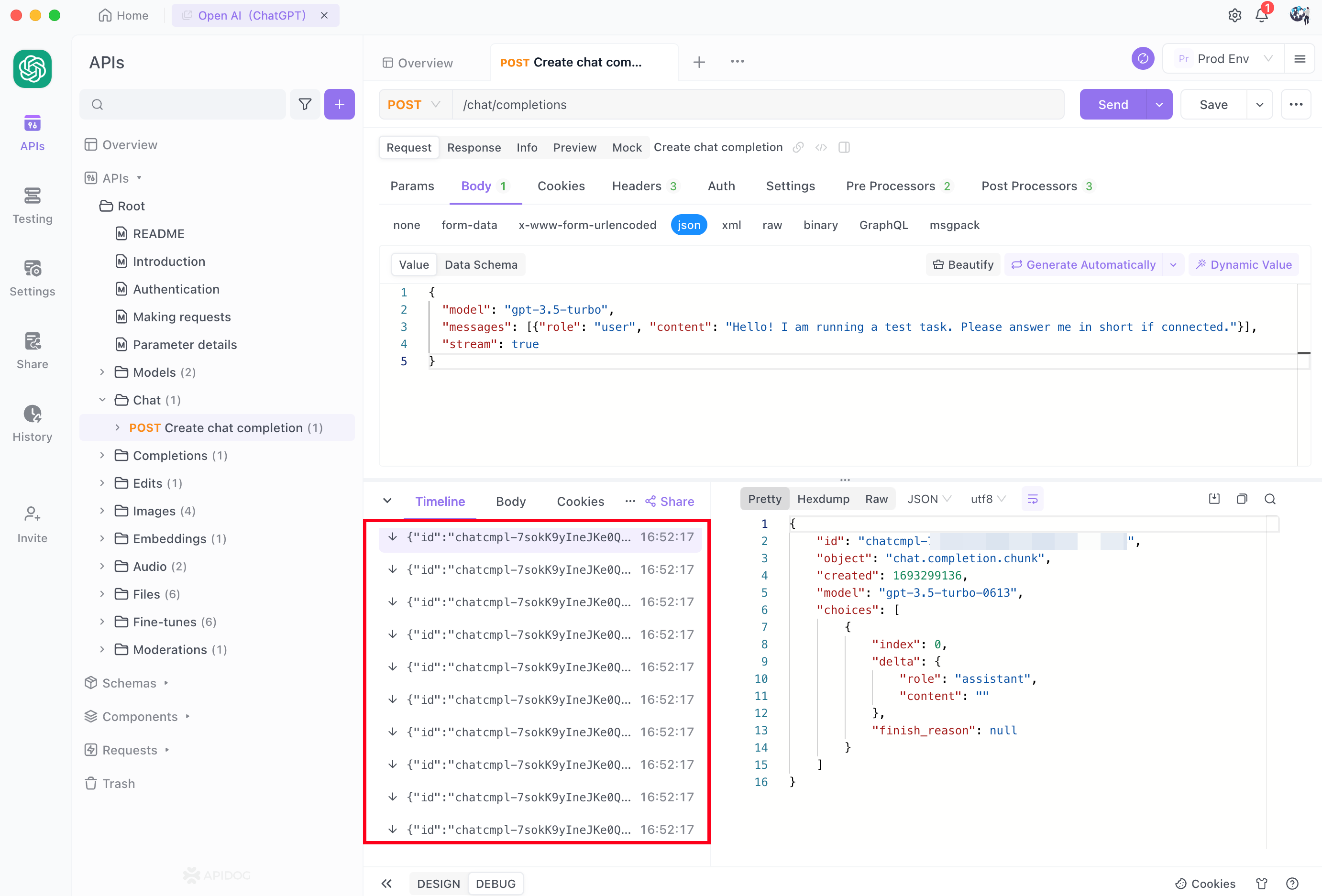Switch to DESIGN mode
This screenshot has width=1322, height=896.
click(438, 884)
